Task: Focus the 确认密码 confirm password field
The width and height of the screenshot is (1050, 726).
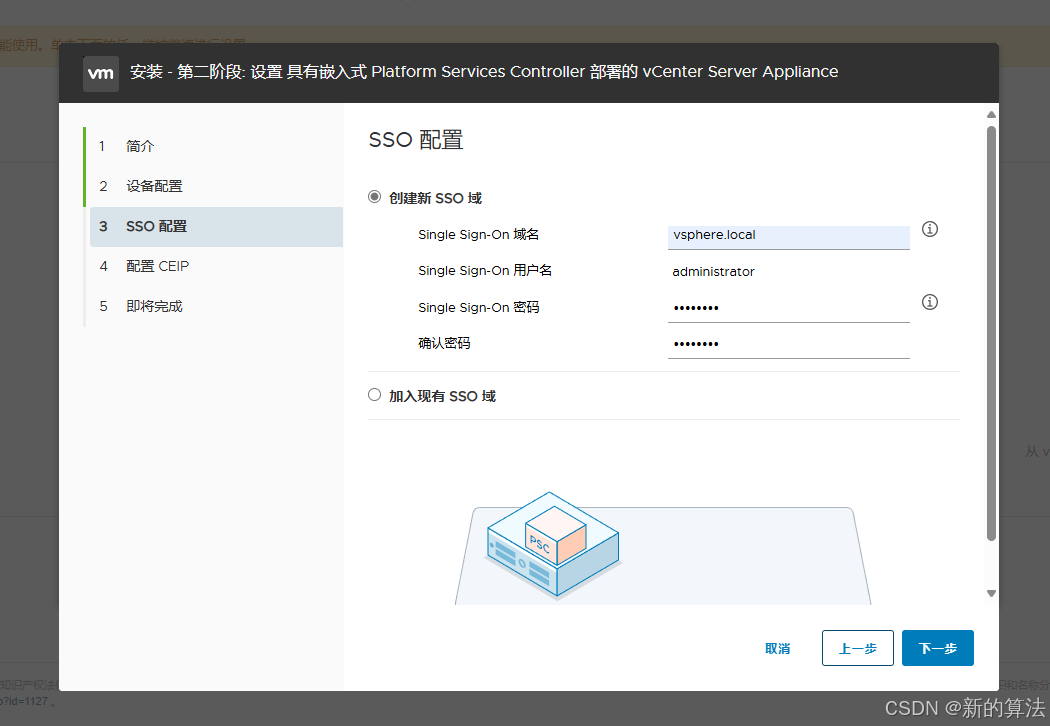Action: click(x=789, y=345)
